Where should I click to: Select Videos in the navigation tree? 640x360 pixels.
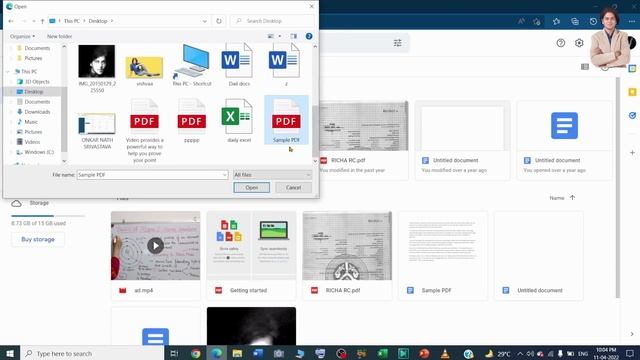coord(32,142)
